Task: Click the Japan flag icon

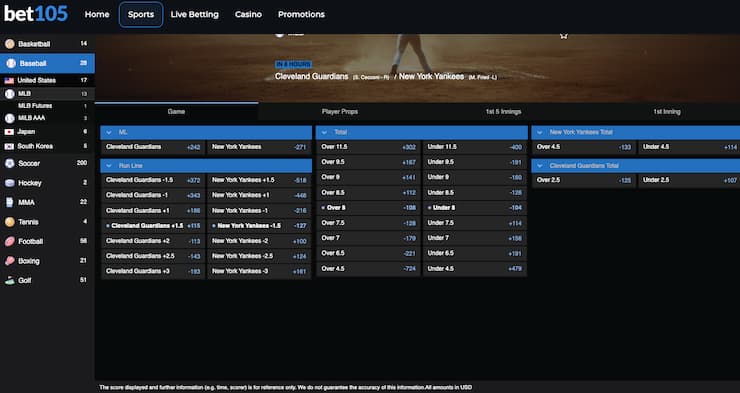Action: [9, 132]
